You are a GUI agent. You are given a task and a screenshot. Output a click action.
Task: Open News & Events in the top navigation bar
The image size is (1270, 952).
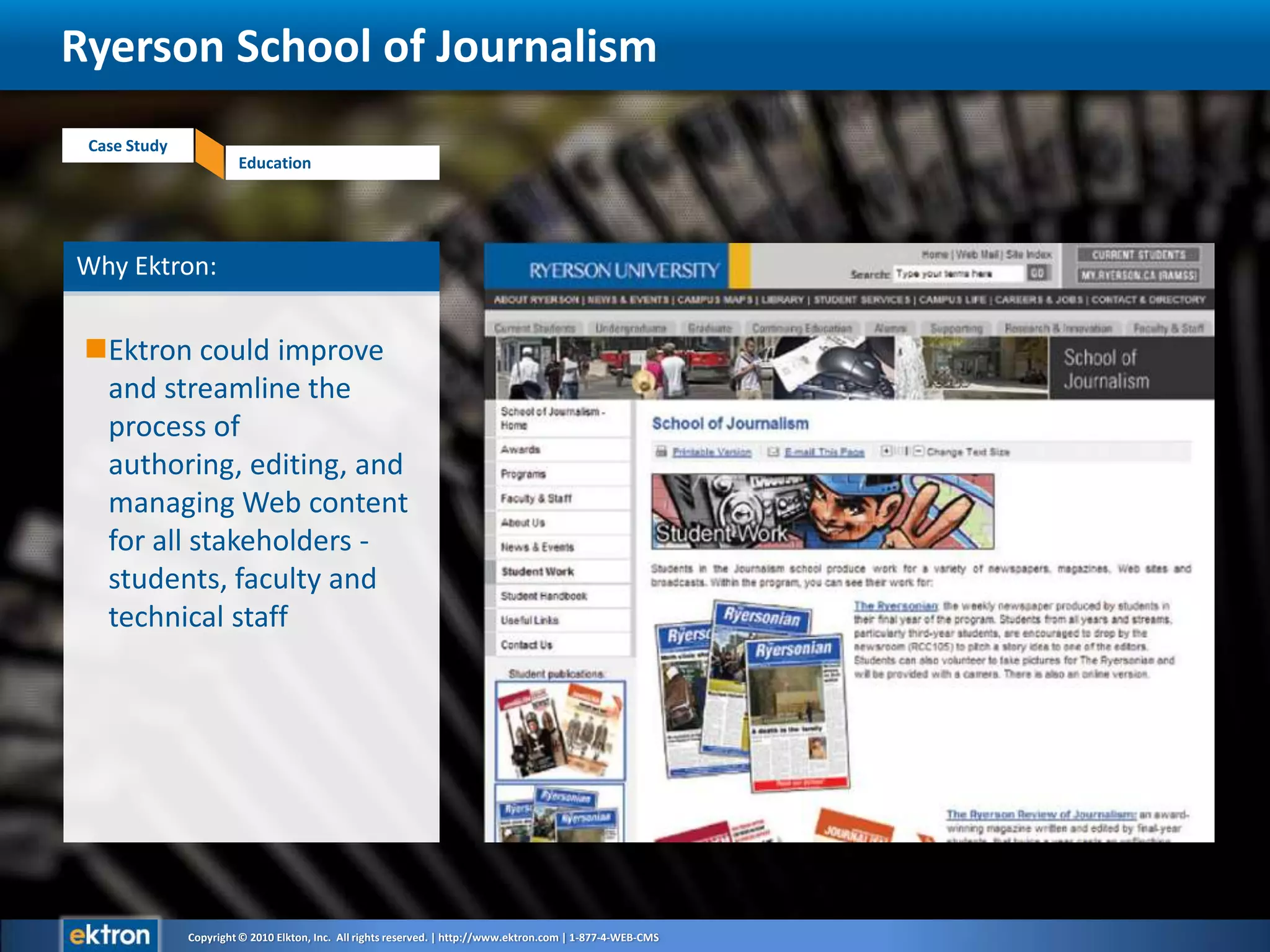pyautogui.click(x=628, y=300)
